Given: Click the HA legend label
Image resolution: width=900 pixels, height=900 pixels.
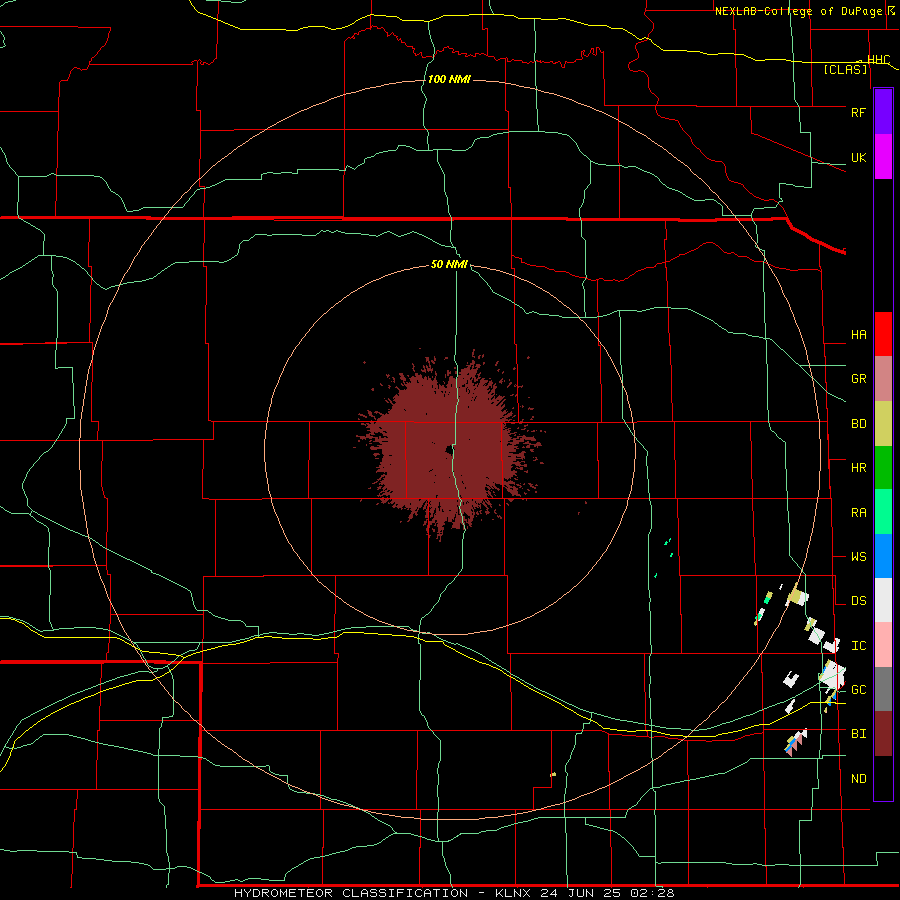Looking at the screenshot, I should click(x=858, y=335).
